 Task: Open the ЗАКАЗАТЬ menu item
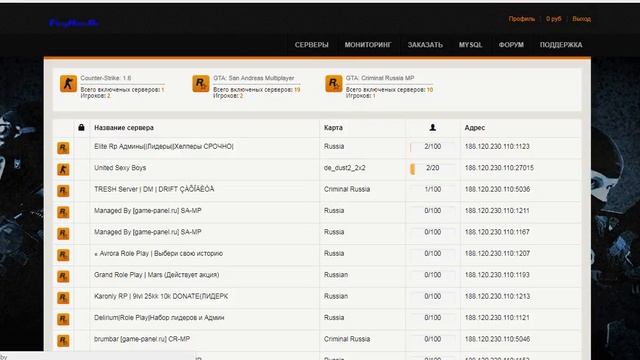tap(425, 45)
